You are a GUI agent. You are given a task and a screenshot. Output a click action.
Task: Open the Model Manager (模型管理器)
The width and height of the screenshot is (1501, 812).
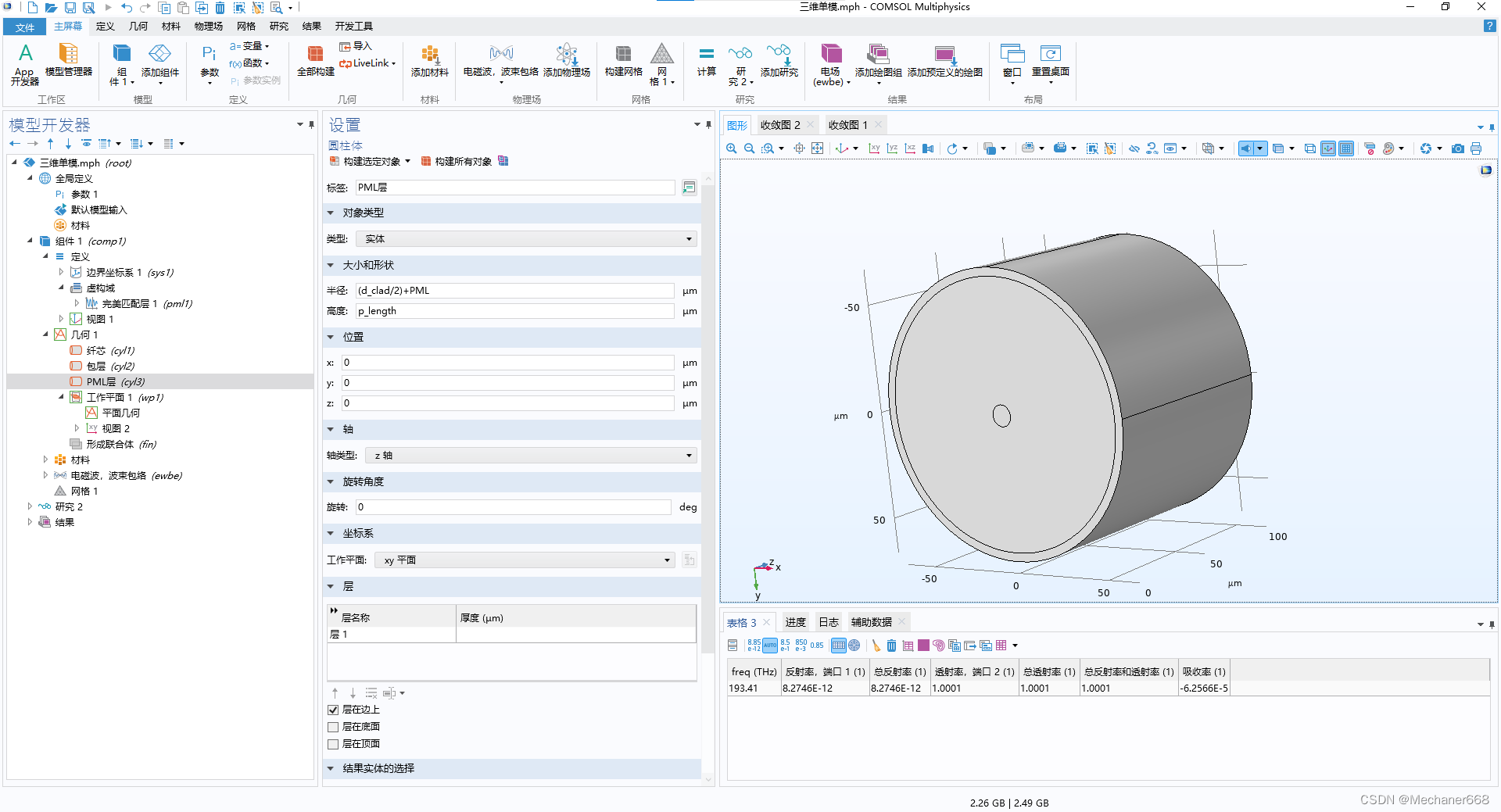click(x=69, y=61)
